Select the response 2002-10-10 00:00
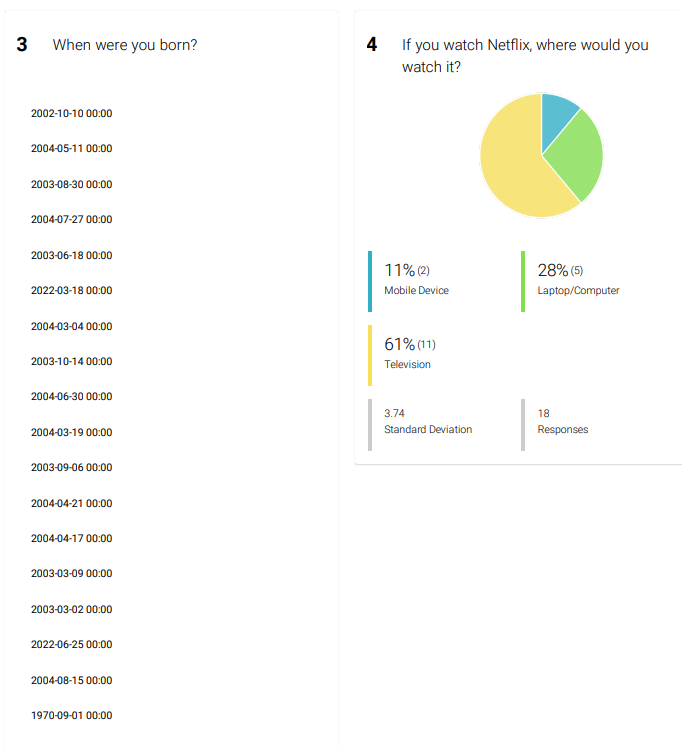The height and width of the screenshot is (748, 682). (72, 114)
